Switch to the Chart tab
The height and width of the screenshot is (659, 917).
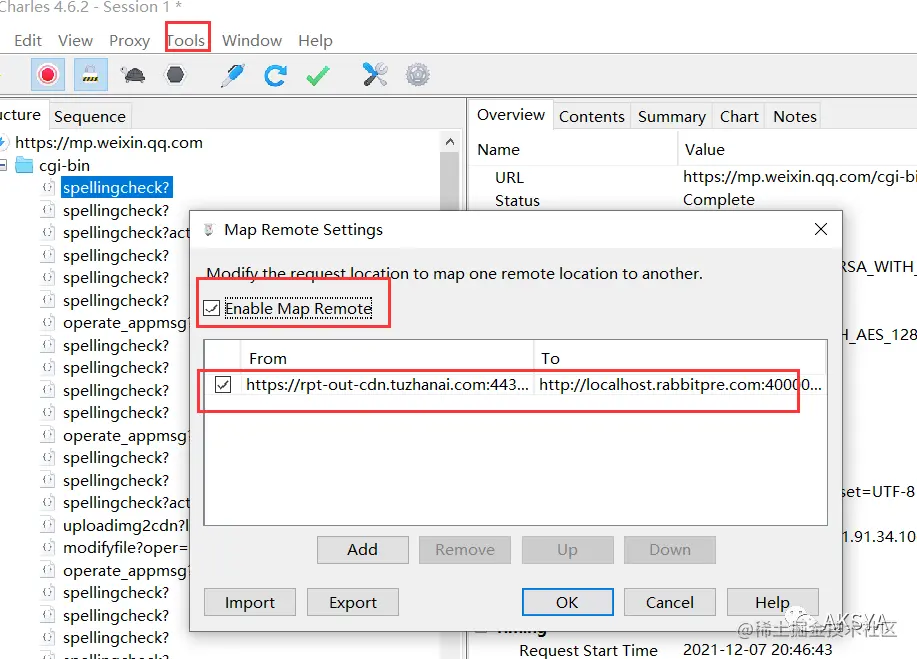739,116
